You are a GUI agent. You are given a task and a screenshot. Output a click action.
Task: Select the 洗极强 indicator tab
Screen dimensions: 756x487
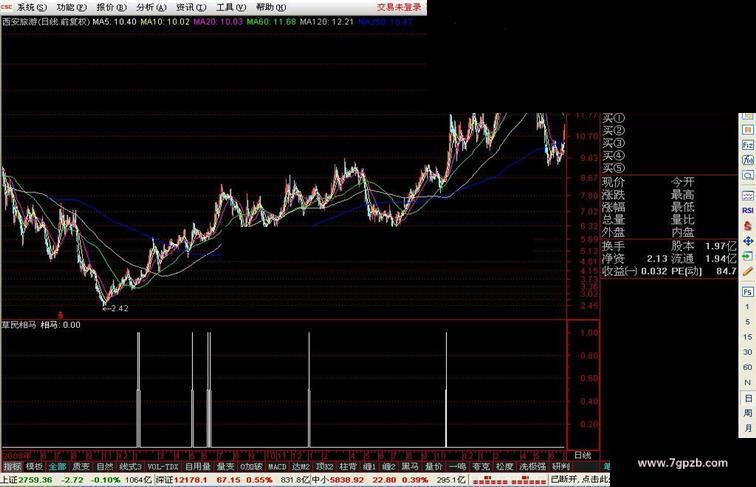(x=532, y=466)
